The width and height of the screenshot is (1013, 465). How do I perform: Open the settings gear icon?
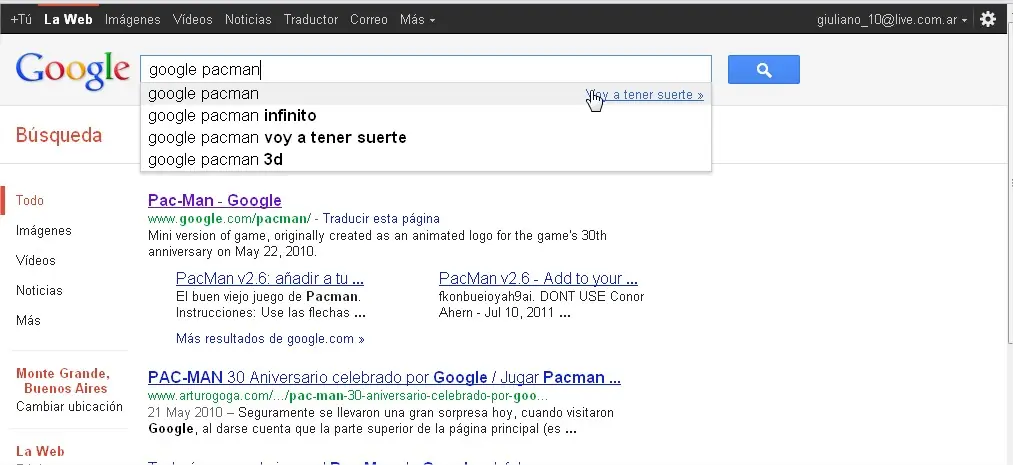[x=988, y=19]
